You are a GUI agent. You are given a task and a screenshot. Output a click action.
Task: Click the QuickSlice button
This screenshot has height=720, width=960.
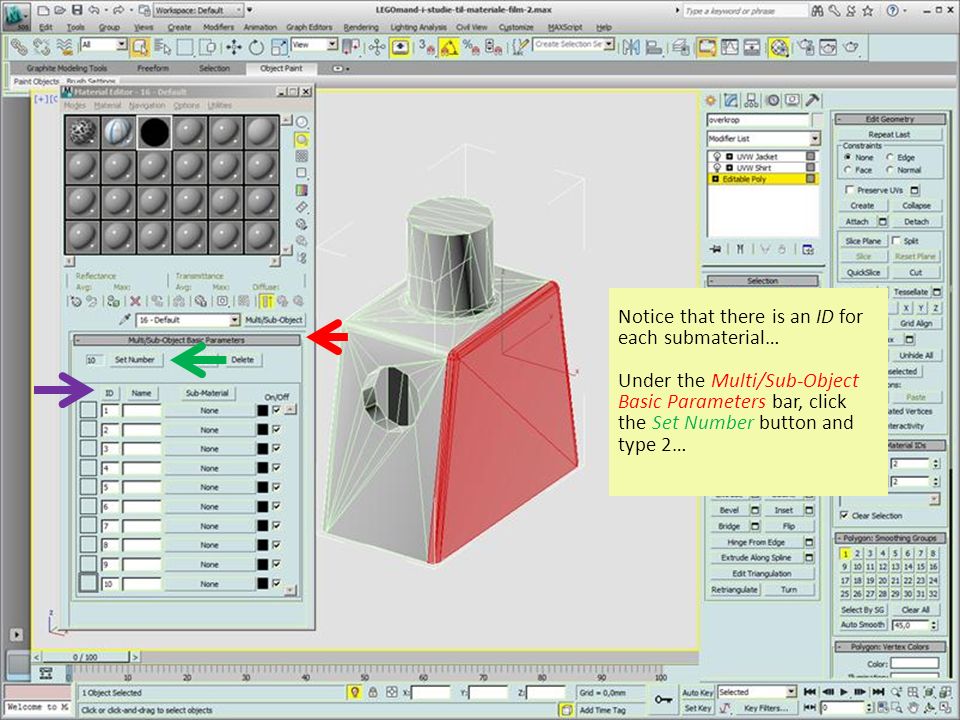863,272
